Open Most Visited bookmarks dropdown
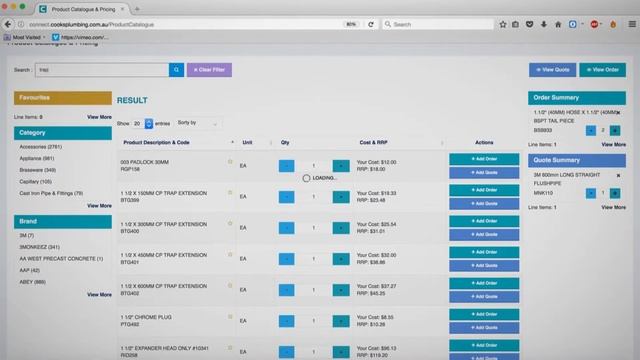This screenshot has width=640, height=360. tap(24, 37)
